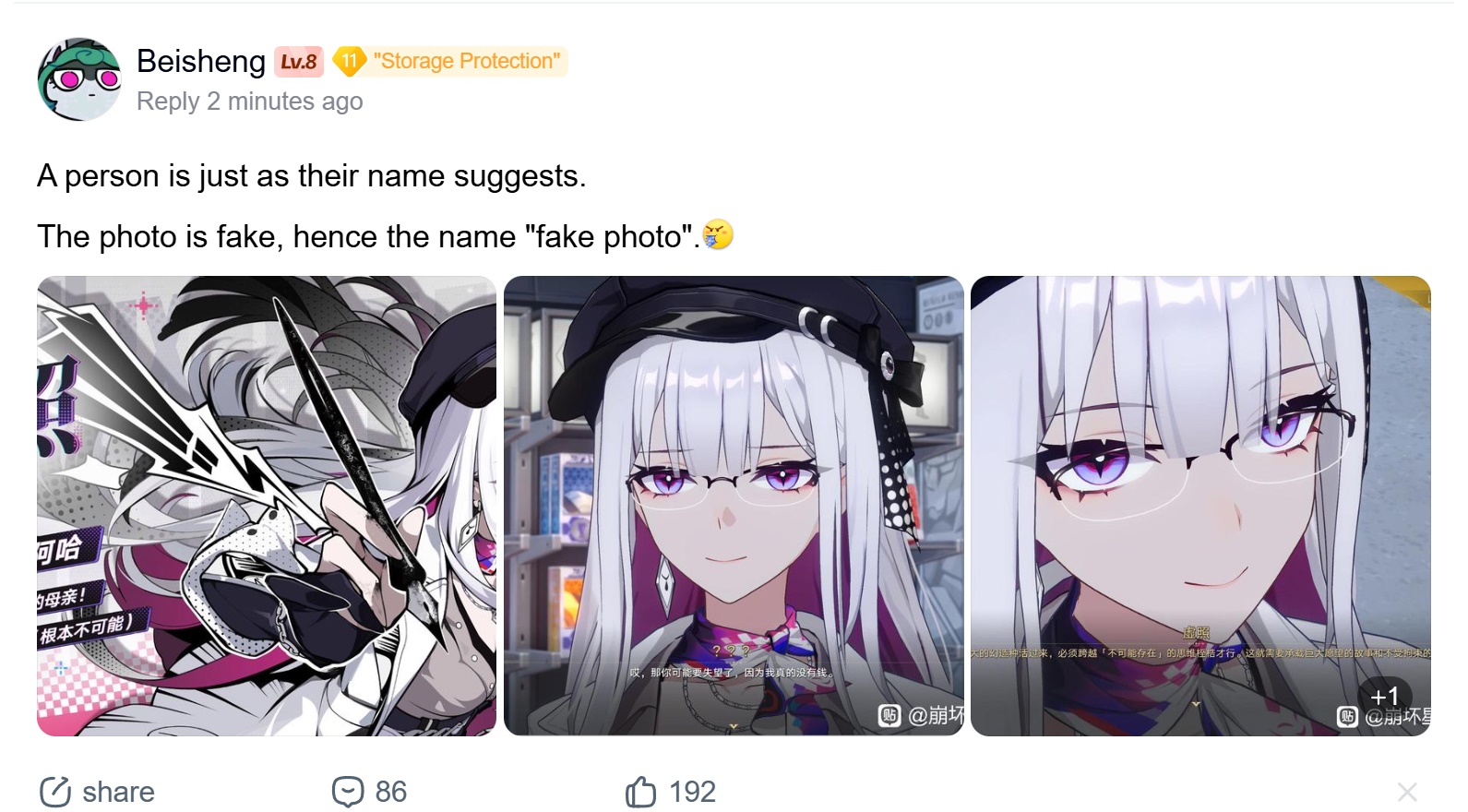Open comments via speech bubble icon
Image resolution: width=1468 pixels, height=812 pixels.
pyautogui.click(x=348, y=792)
